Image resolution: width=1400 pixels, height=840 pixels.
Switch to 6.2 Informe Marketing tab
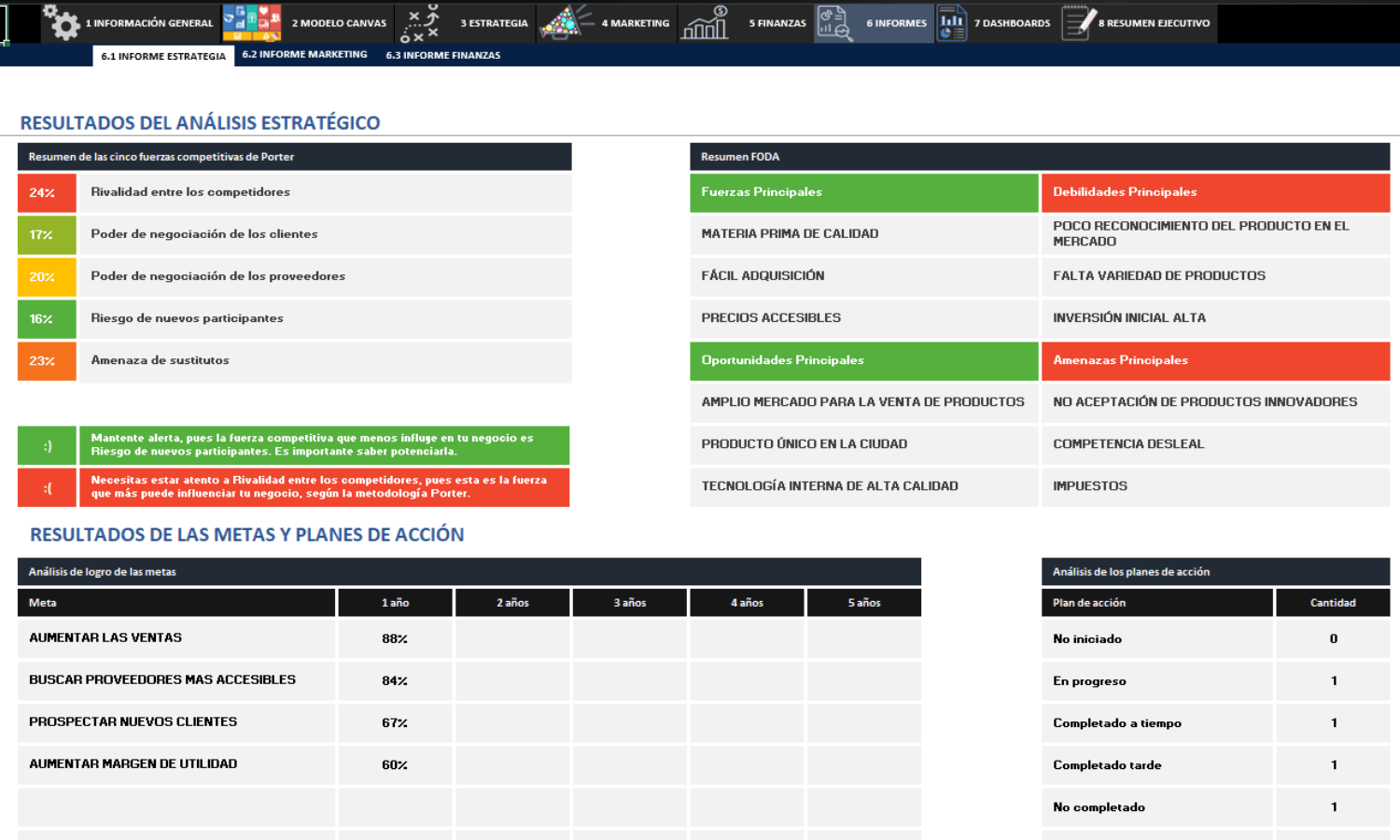tap(304, 55)
